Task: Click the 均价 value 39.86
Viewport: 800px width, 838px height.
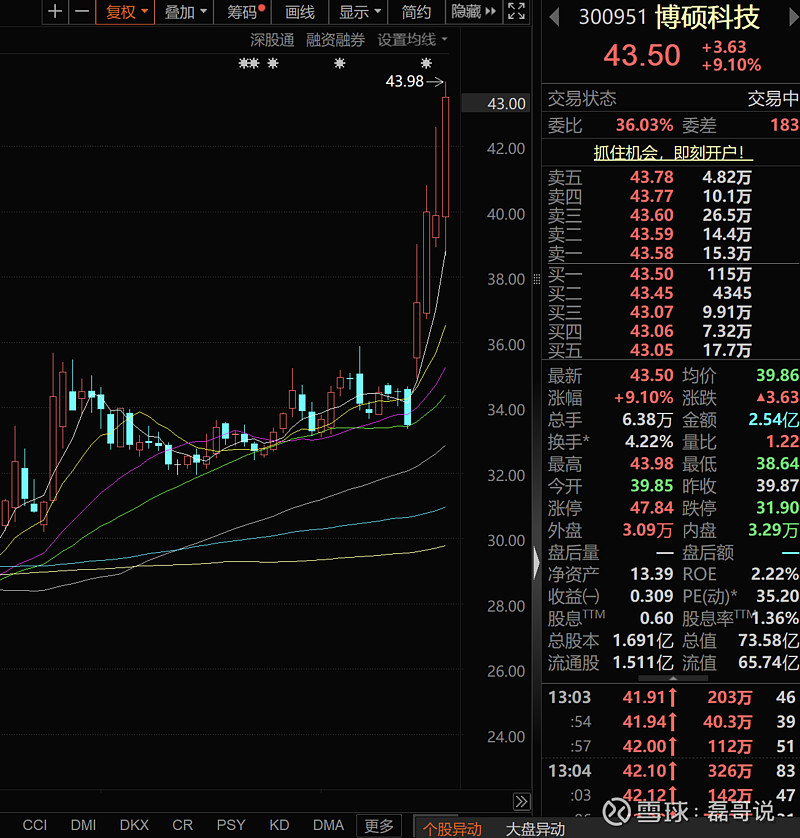Action: [x=778, y=375]
